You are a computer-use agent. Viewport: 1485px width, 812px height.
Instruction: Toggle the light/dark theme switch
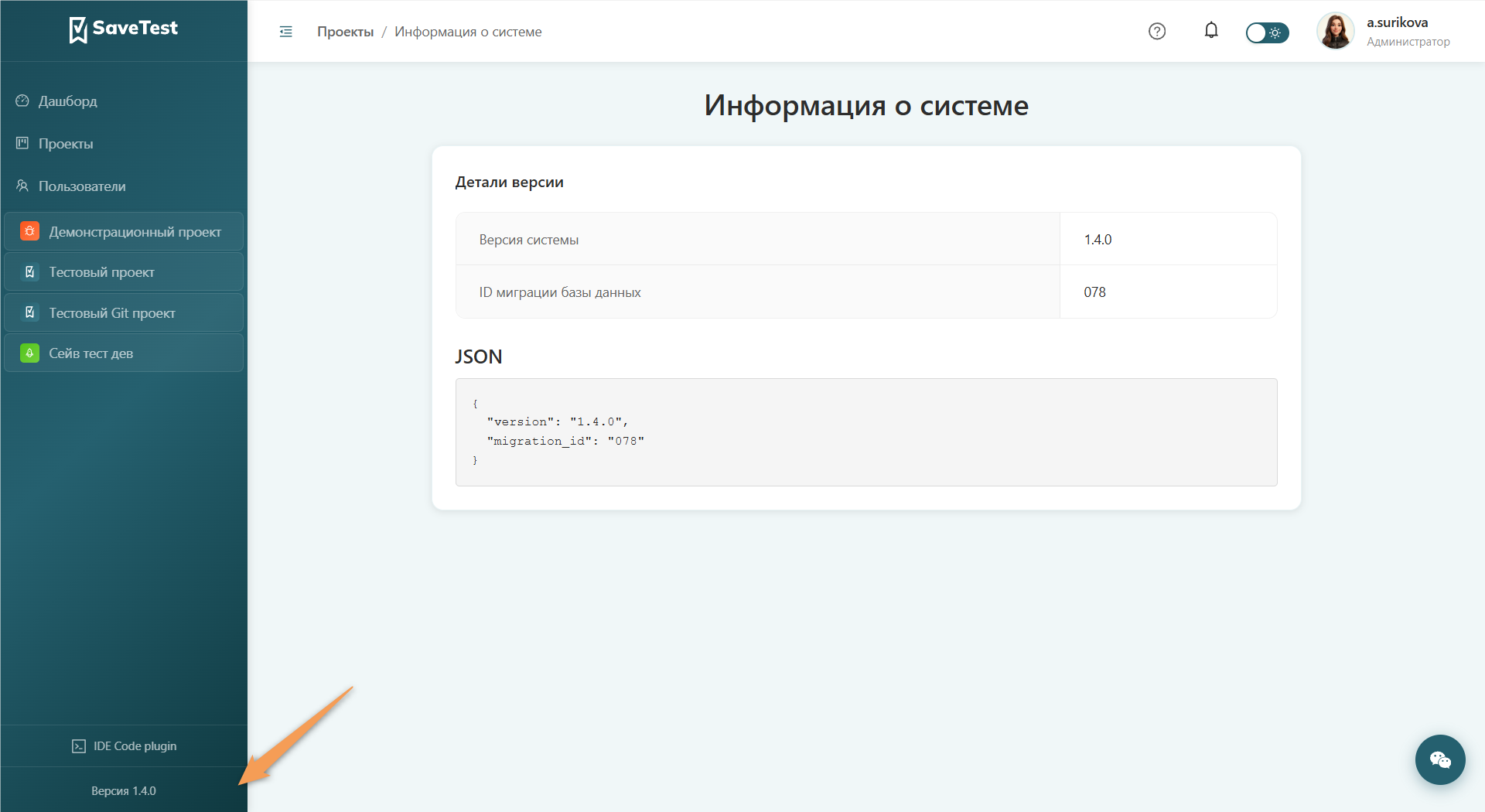tap(1267, 32)
